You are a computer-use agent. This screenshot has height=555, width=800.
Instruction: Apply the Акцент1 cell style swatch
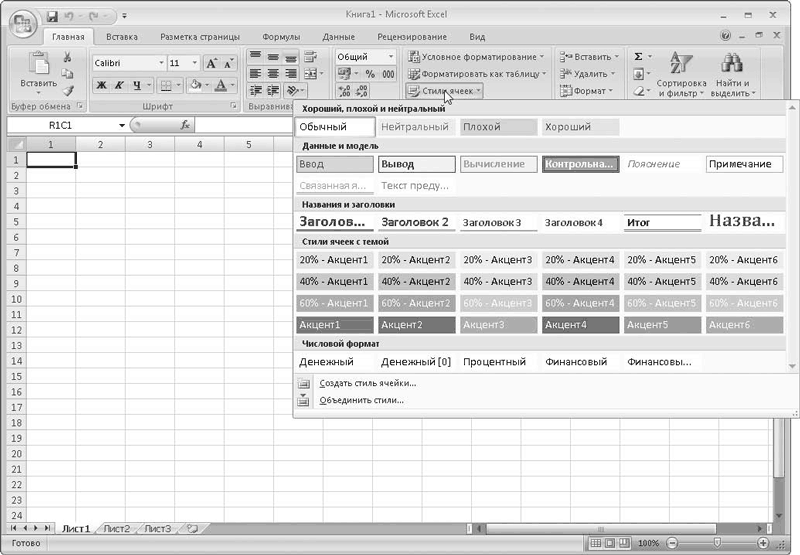pyautogui.click(x=334, y=325)
